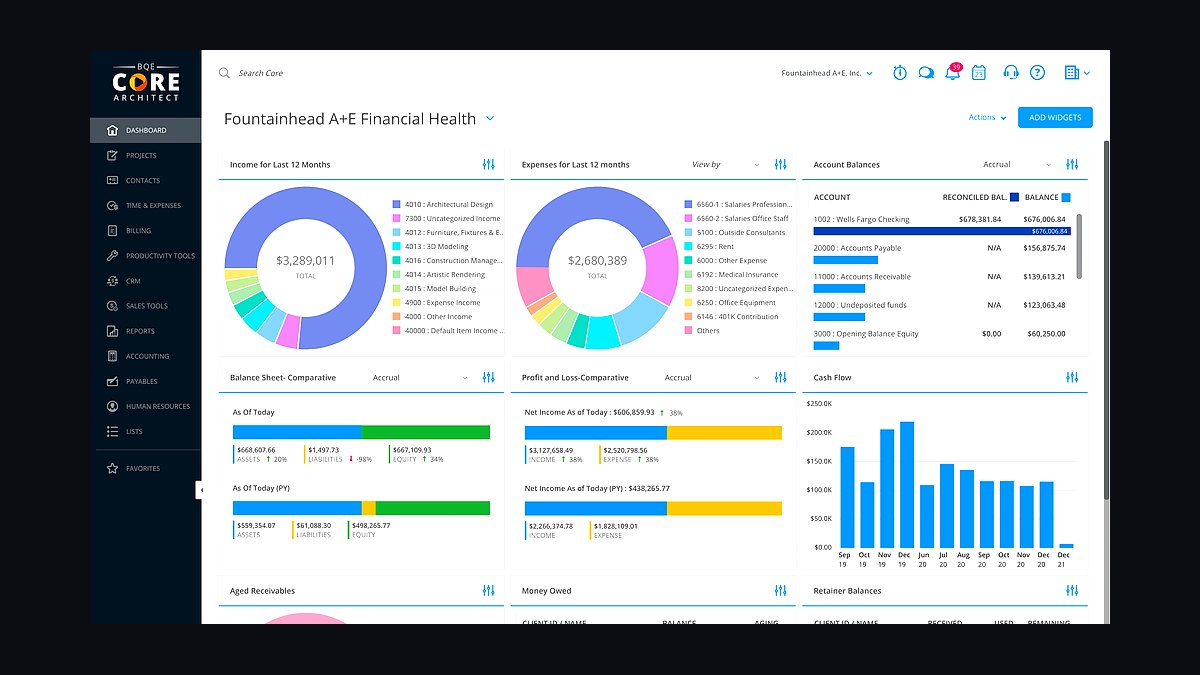This screenshot has width=1200, height=675.
Task: Open the chat messages icon
Action: 926,73
